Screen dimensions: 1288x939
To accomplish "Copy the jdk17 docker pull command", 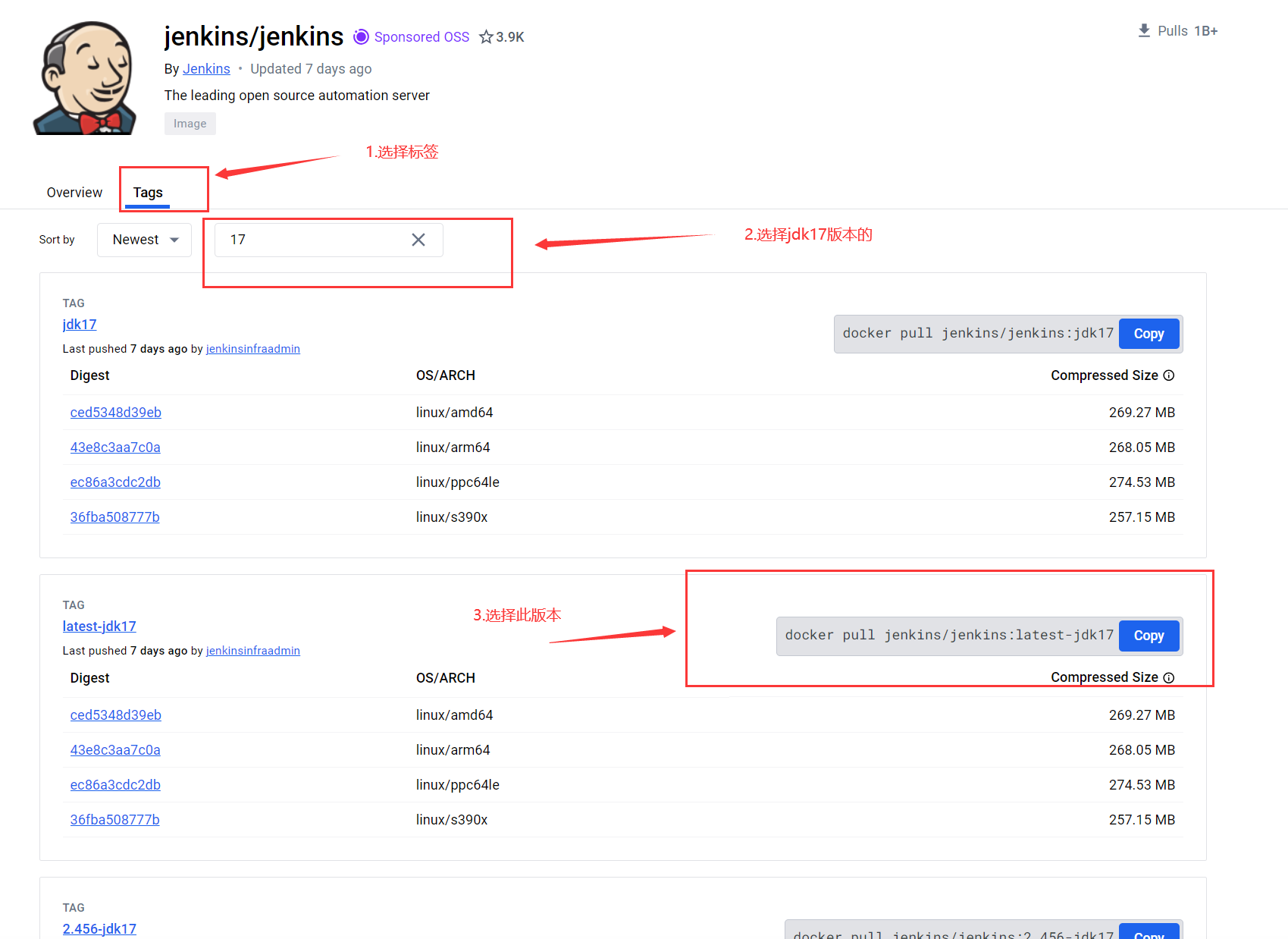I will coord(1149,334).
